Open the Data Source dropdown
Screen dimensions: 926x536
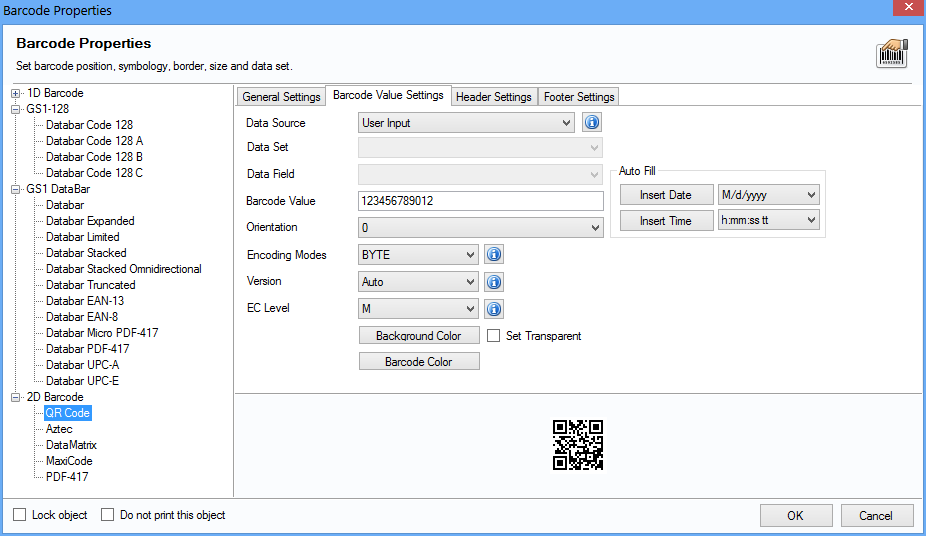tap(466, 123)
